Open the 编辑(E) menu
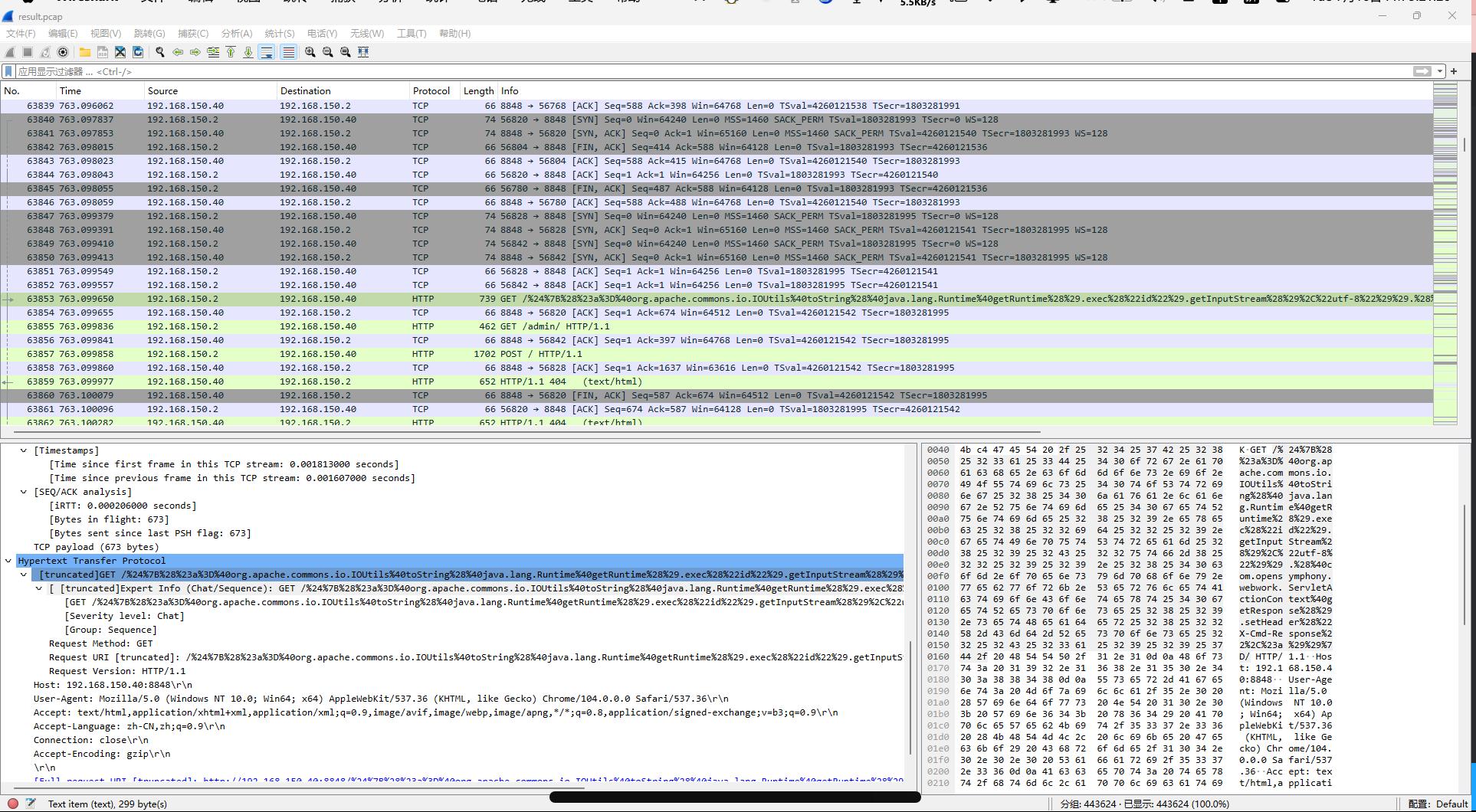The height and width of the screenshot is (812, 1476). tap(63, 34)
